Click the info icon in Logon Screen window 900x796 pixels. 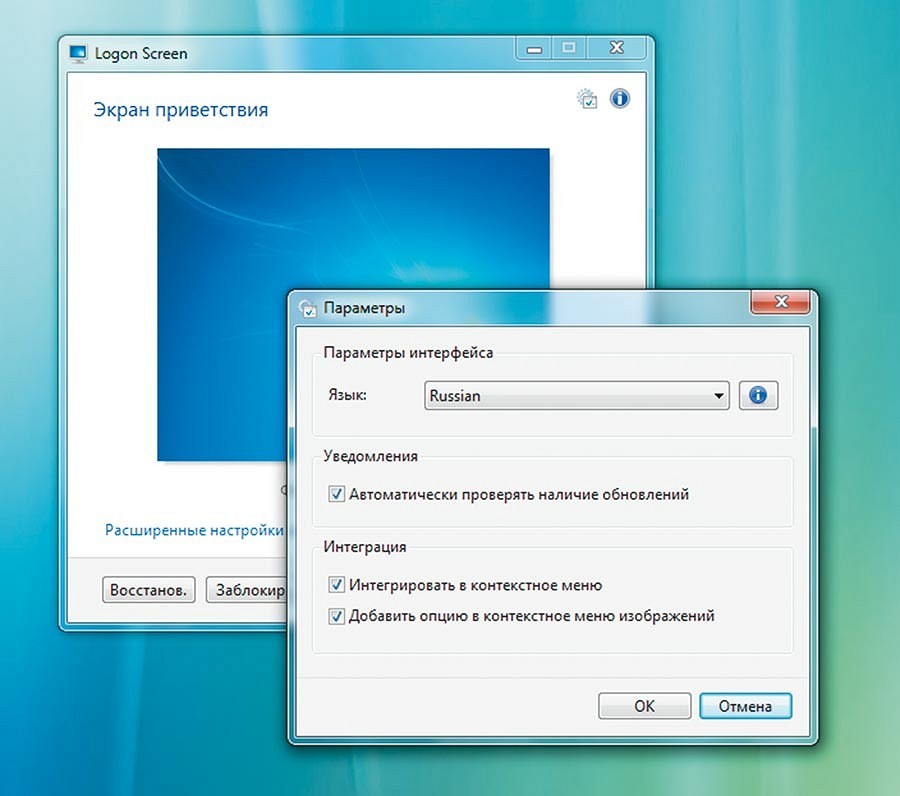[x=619, y=99]
